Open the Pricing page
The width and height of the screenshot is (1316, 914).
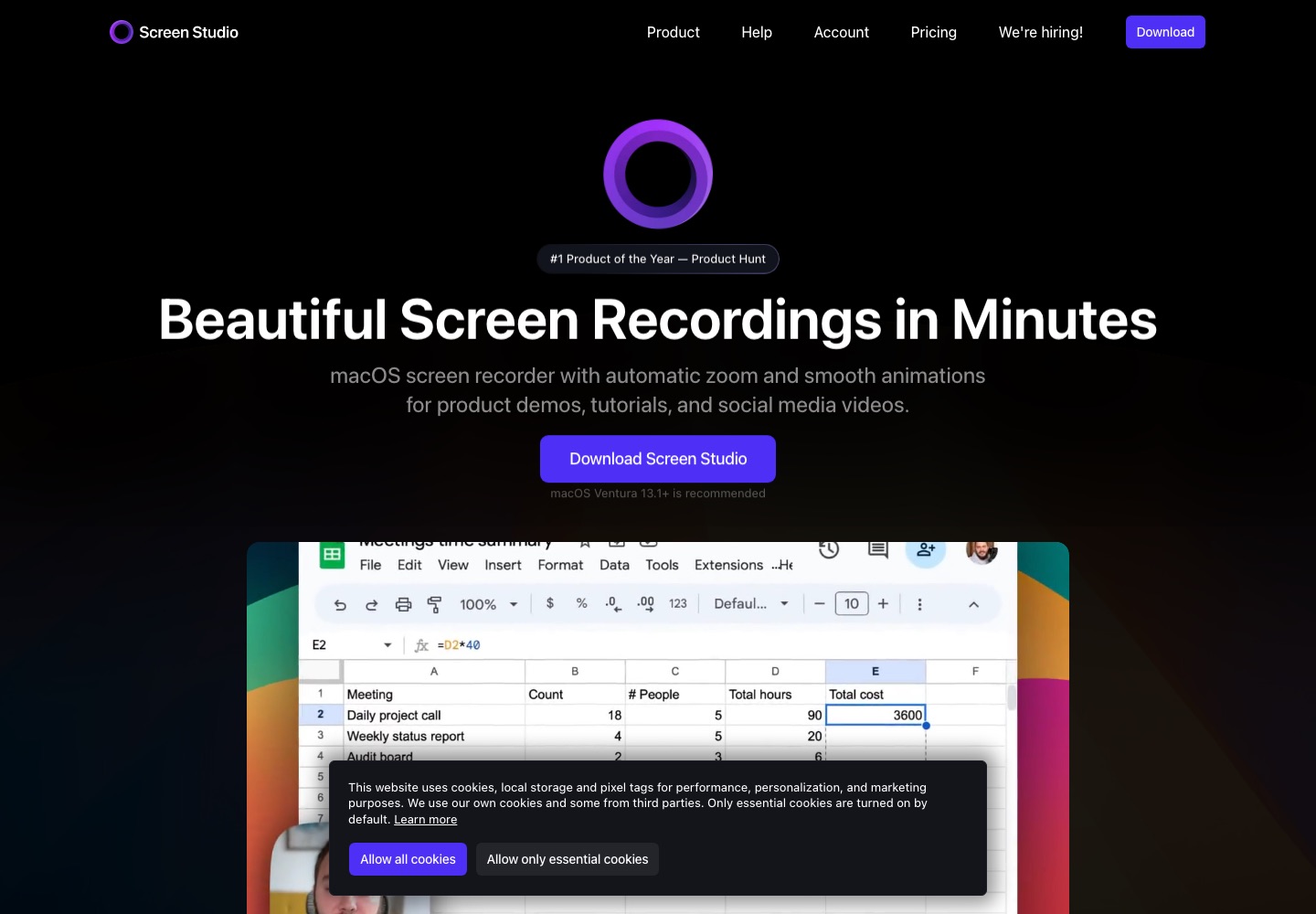coord(933,32)
